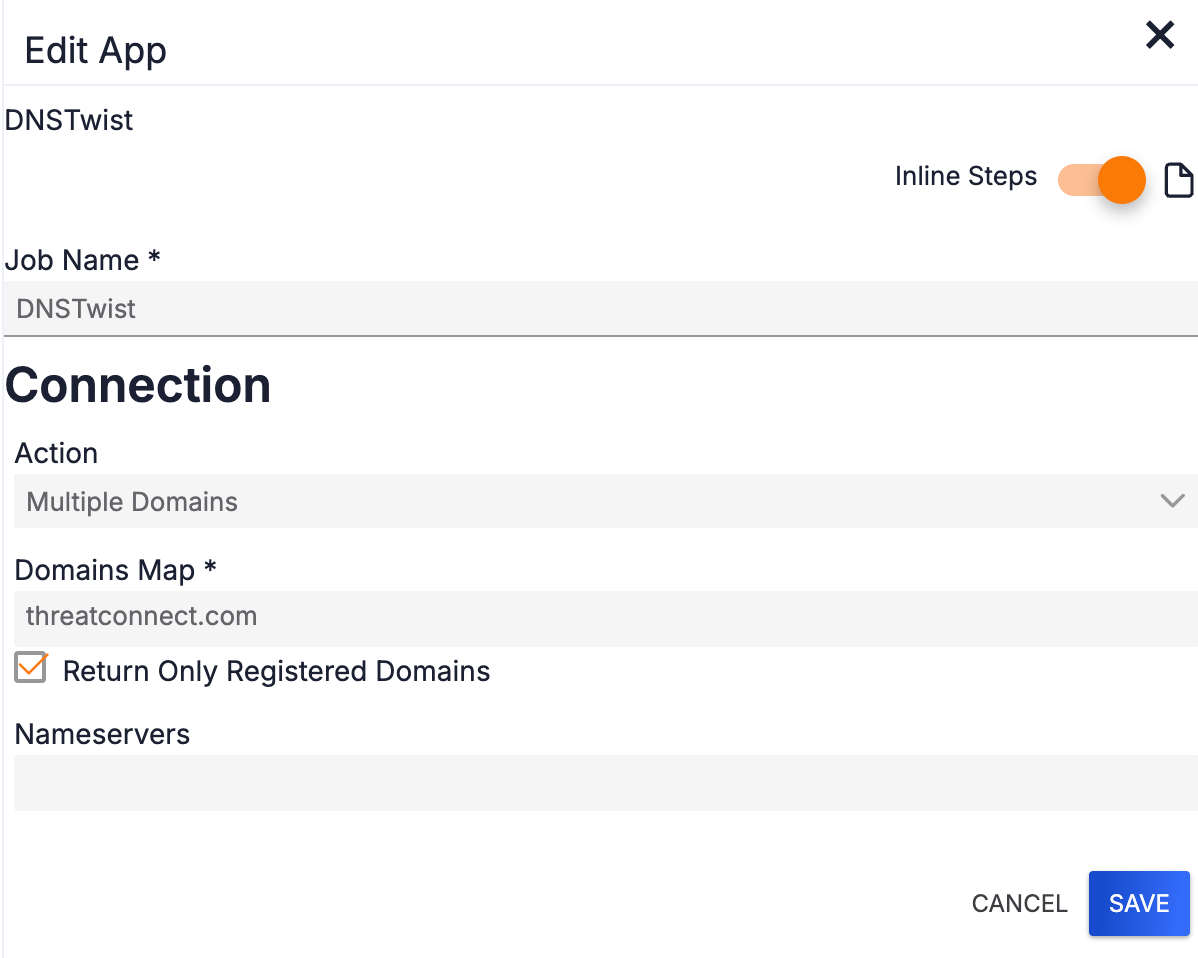Click the document icon beside Inline Steps
The width and height of the screenshot is (1198, 958).
click(x=1178, y=180)
